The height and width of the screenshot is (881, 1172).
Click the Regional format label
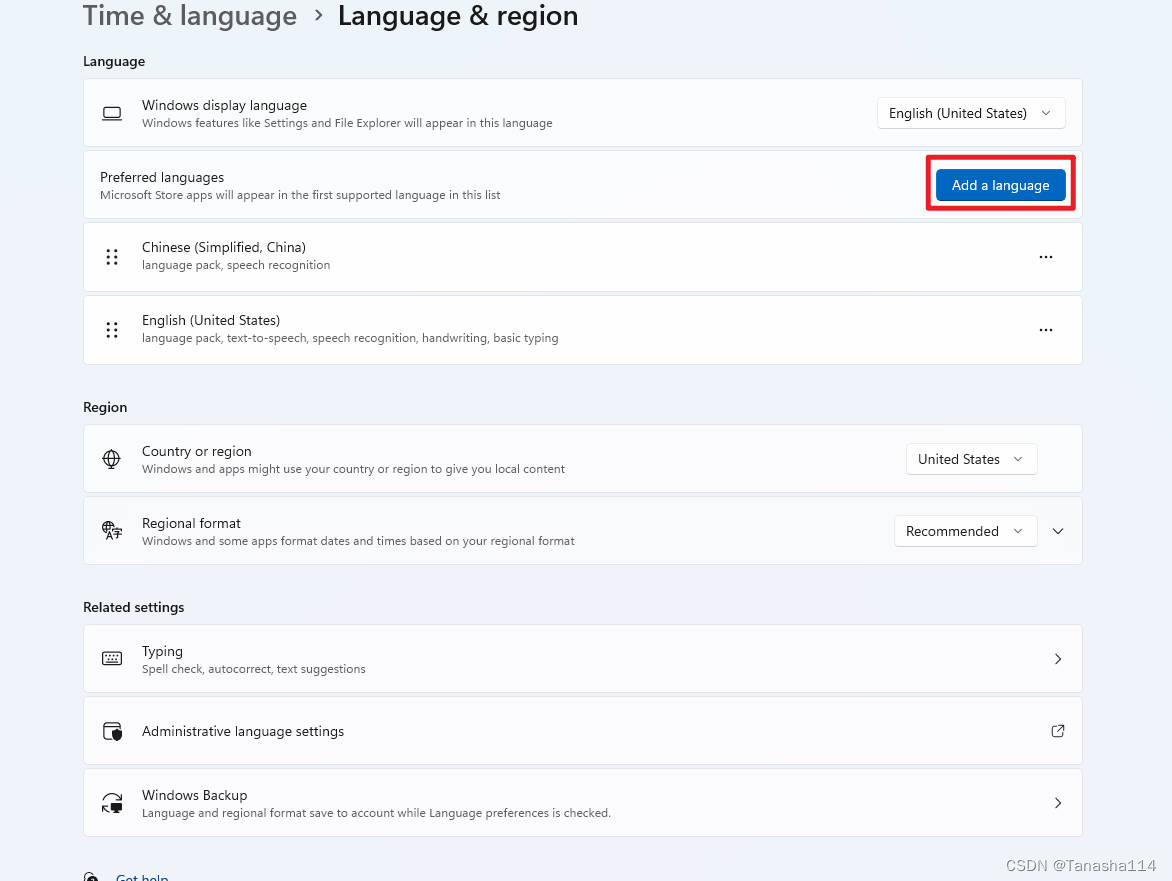click(x=191, y=523)
